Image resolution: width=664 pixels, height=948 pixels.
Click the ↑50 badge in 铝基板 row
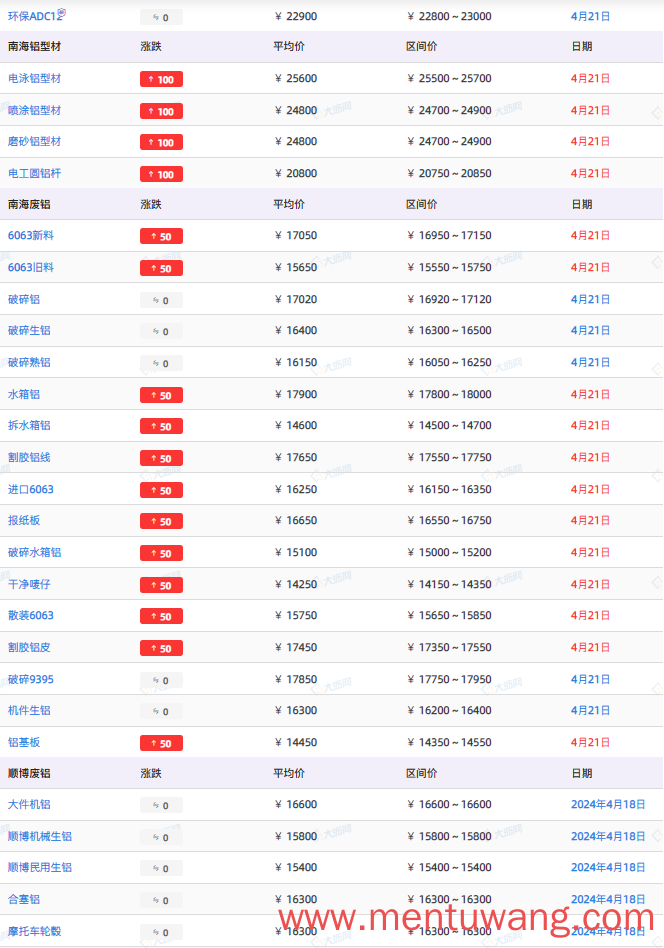(161, 744)
